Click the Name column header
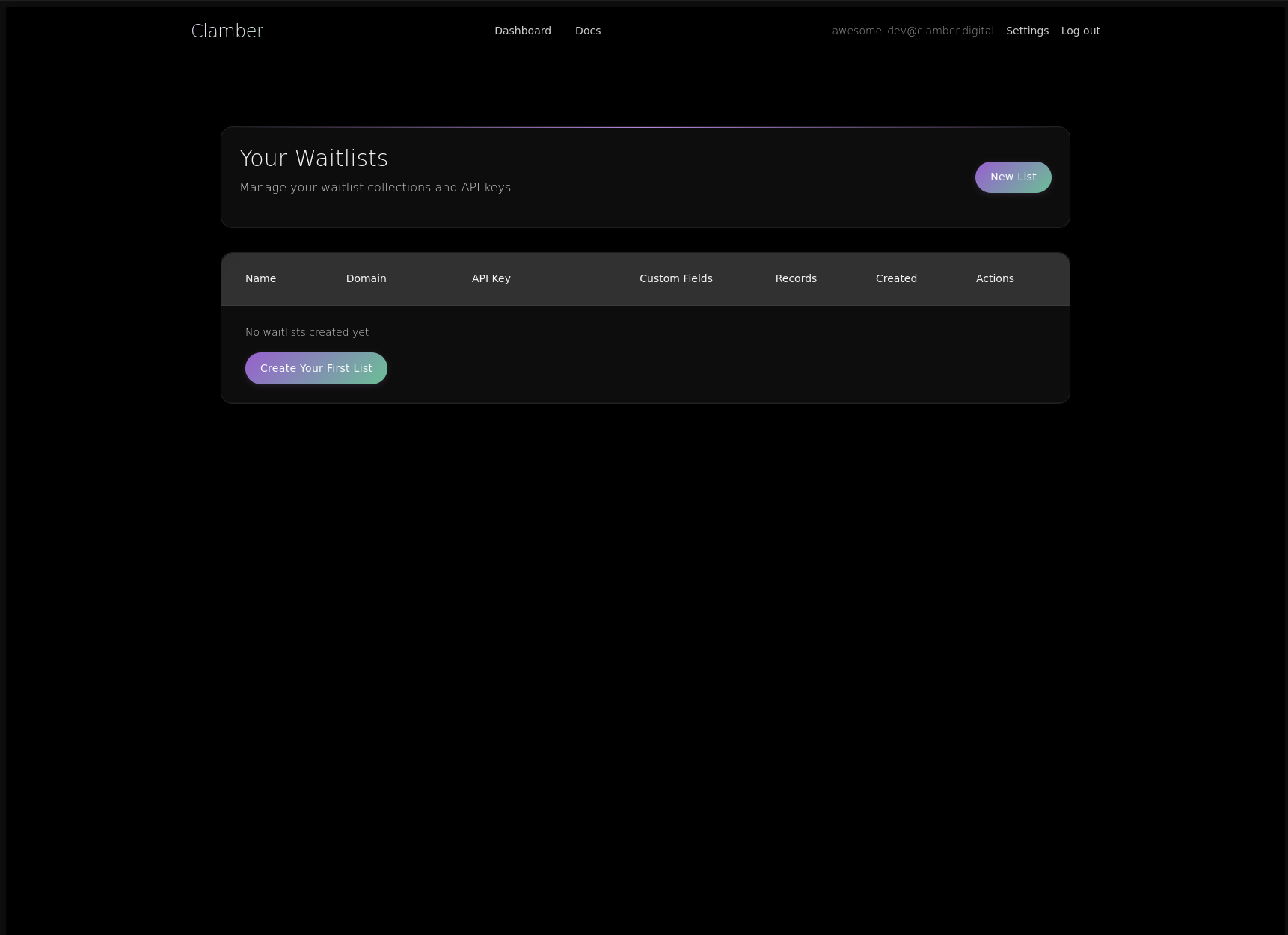Screen dimensions: 1288x935 tap(260, 278)
